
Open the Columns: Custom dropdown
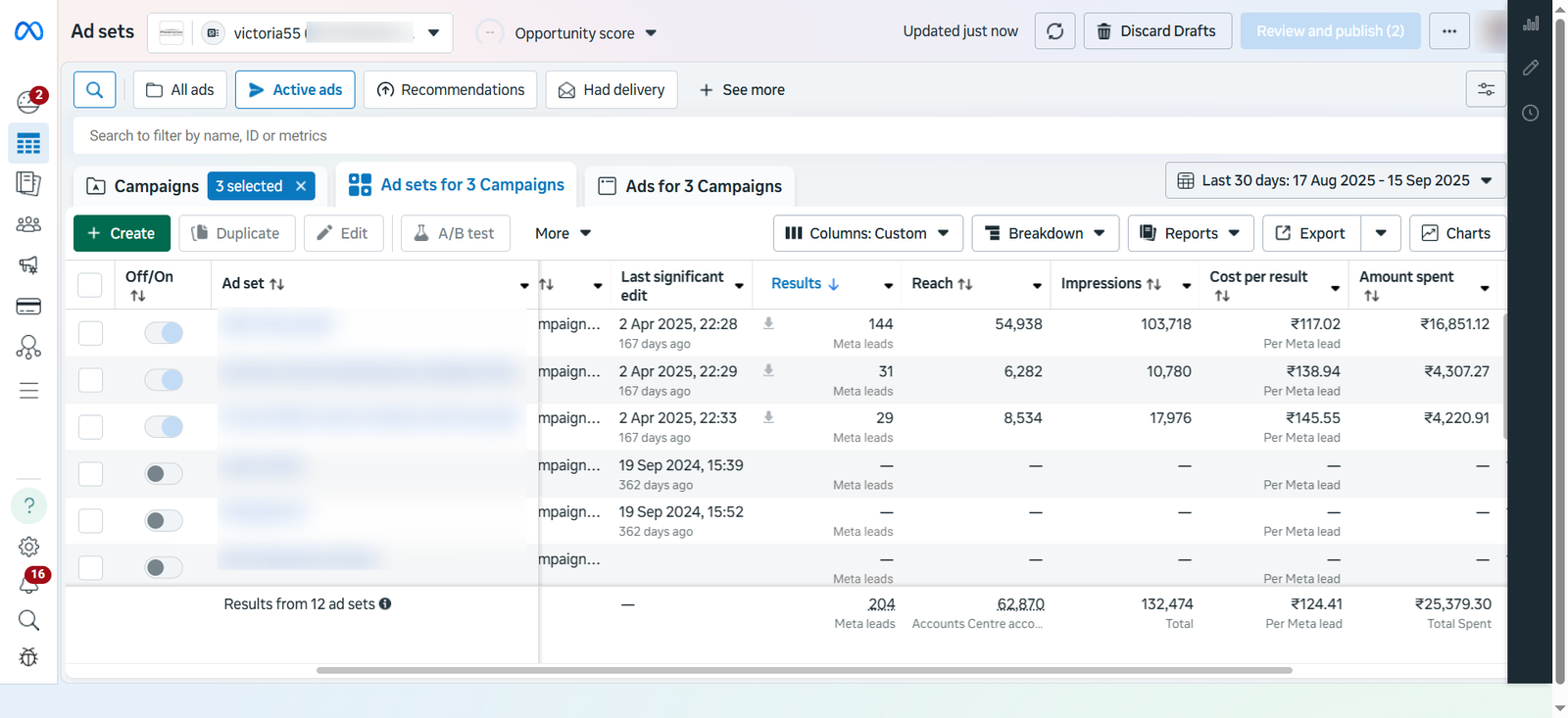point(867,233)
